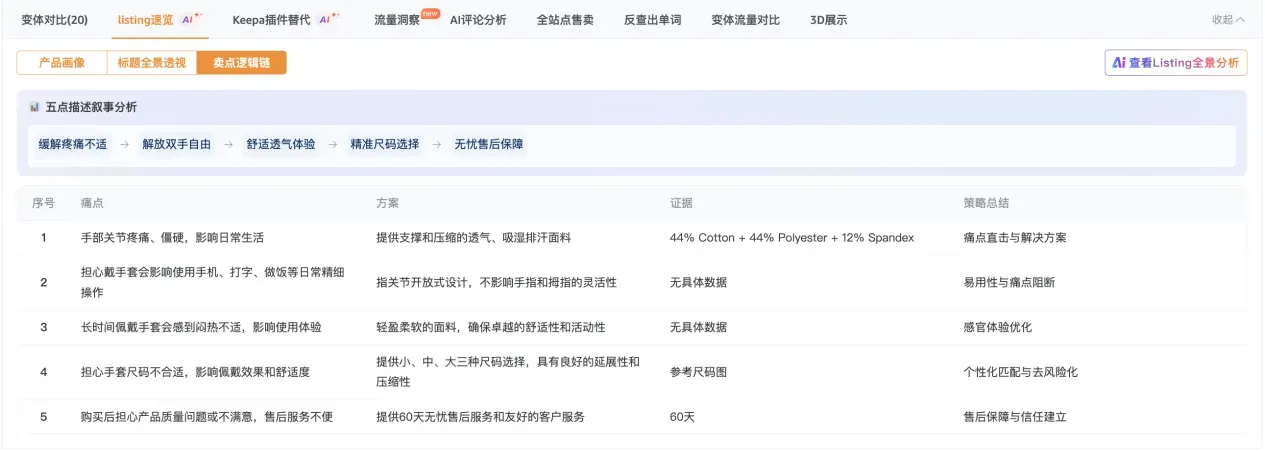Collapse the panel with 收起
This screenshot has width=1265, height=451.
click(x=1228, y=20)
